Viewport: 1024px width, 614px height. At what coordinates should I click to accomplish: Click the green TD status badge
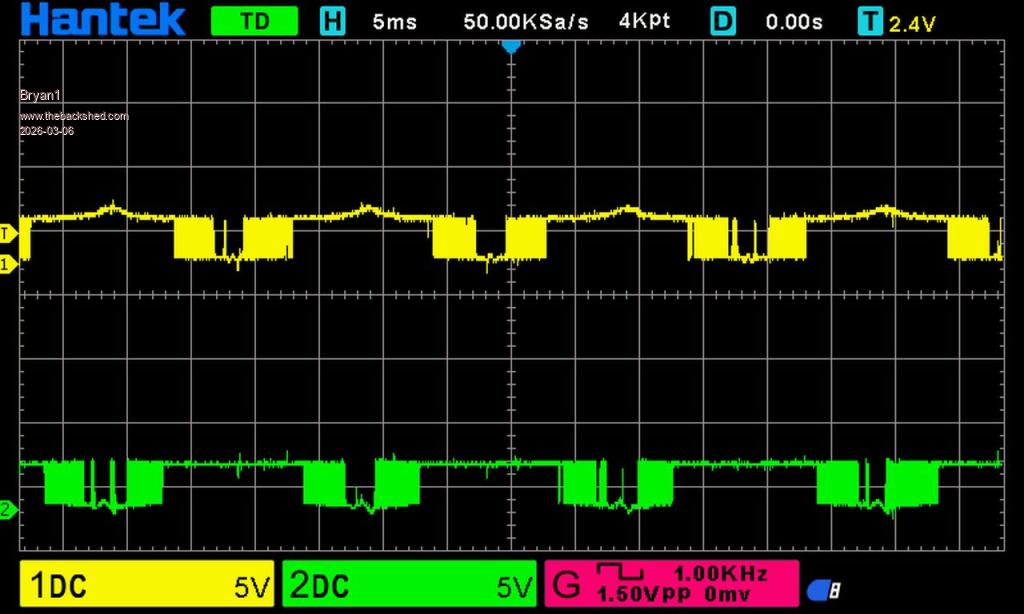click(x=254, y=21)
